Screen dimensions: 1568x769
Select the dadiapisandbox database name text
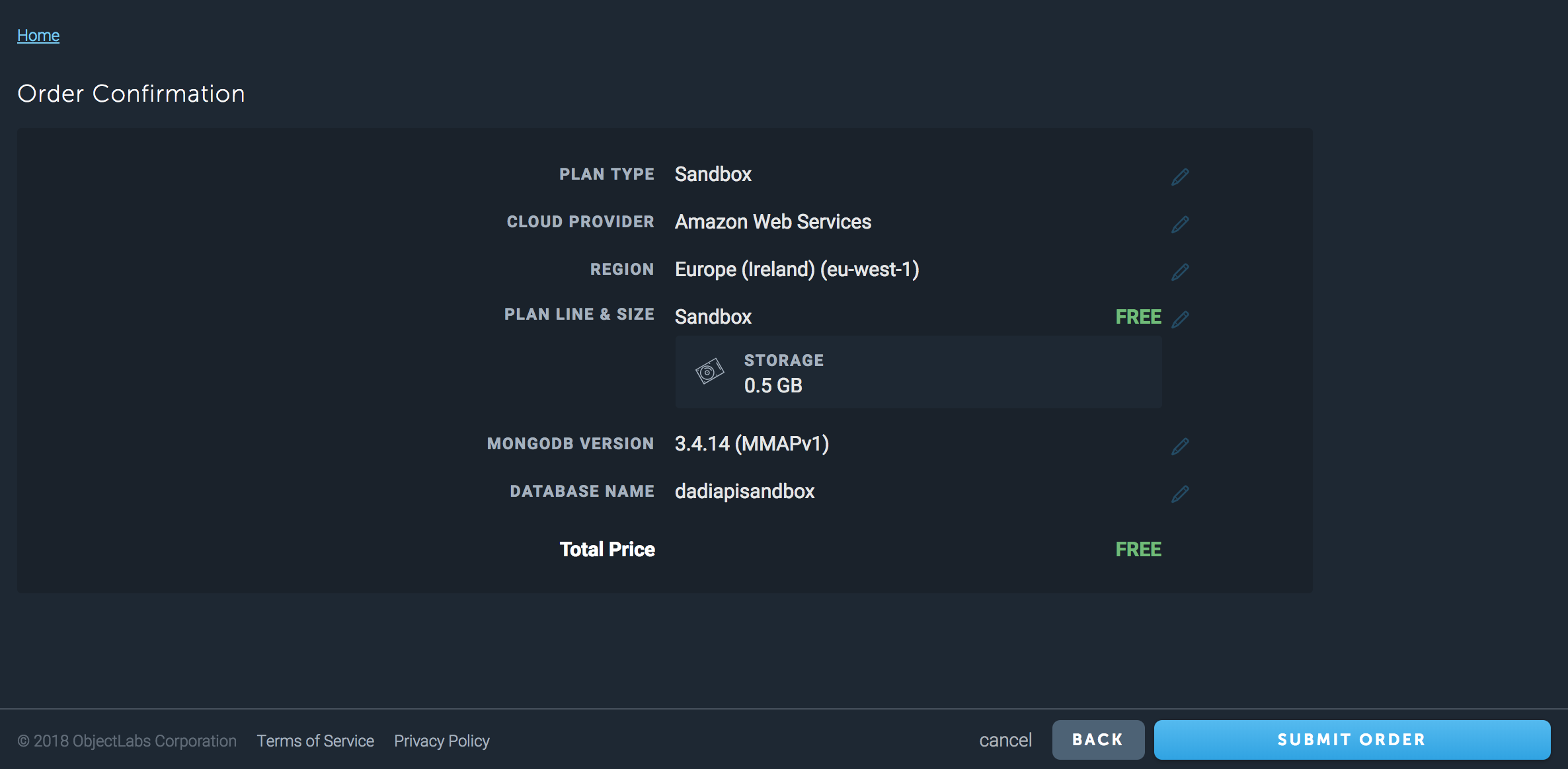click(x=744, y=492)
